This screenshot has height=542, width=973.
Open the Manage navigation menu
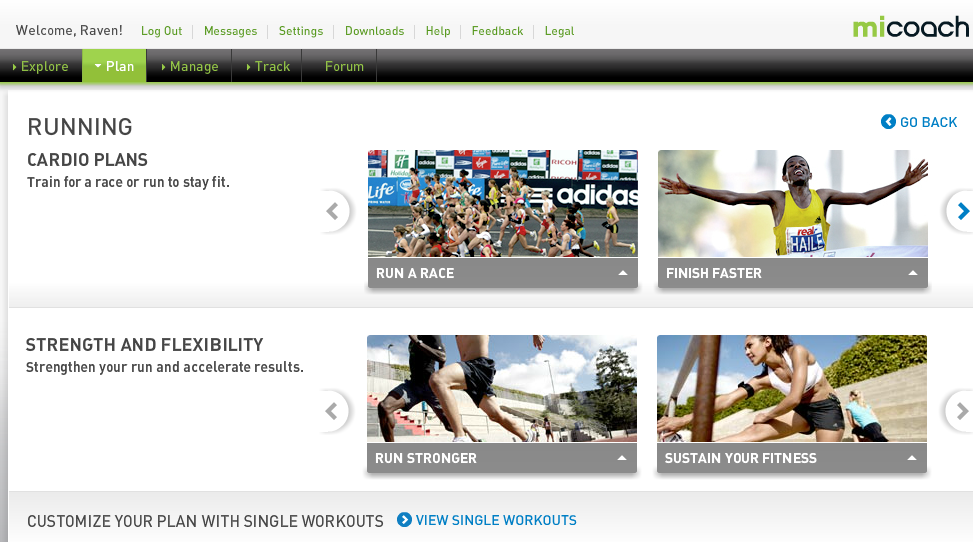tap(189, 66)
